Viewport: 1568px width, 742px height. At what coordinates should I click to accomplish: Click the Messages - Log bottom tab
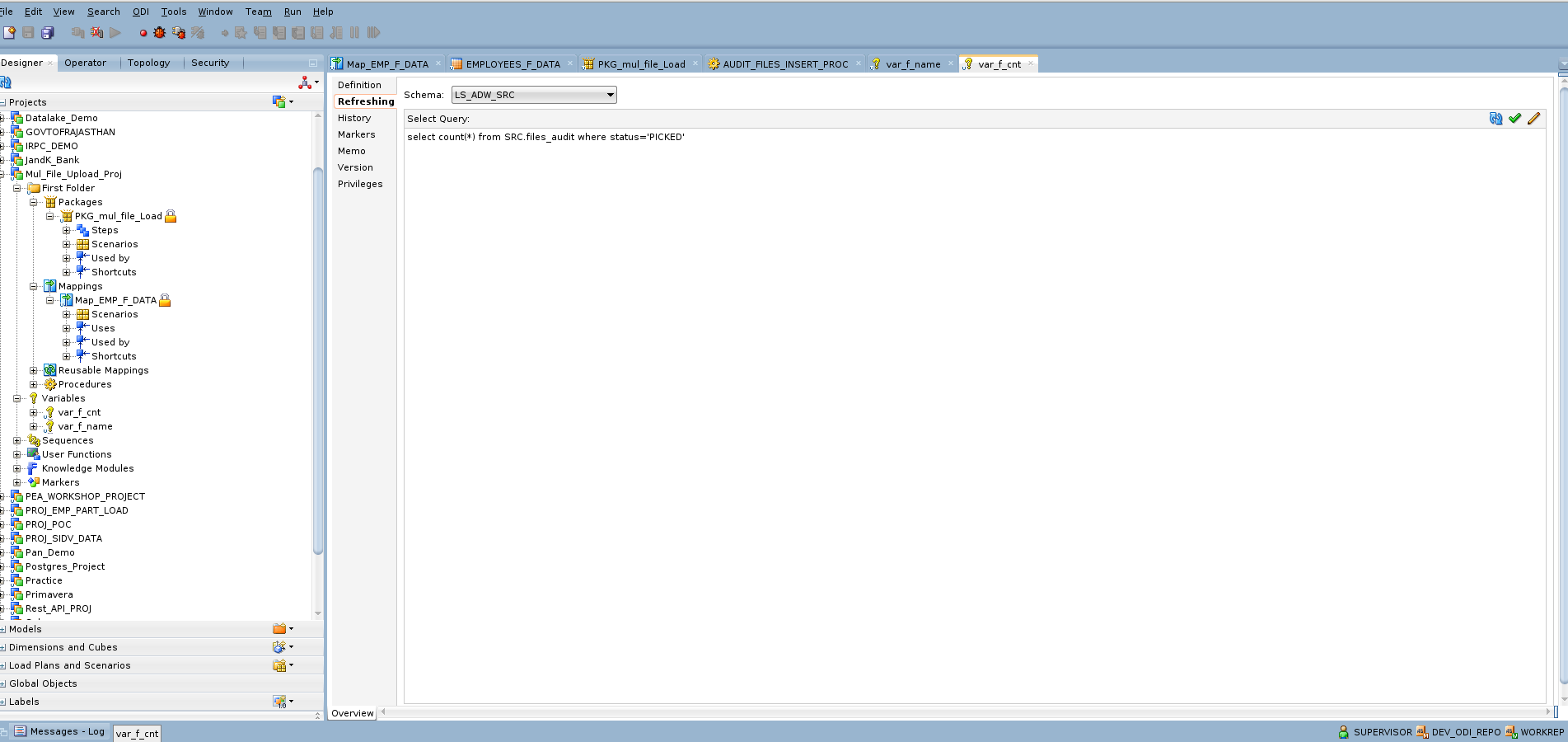(59, 731)
